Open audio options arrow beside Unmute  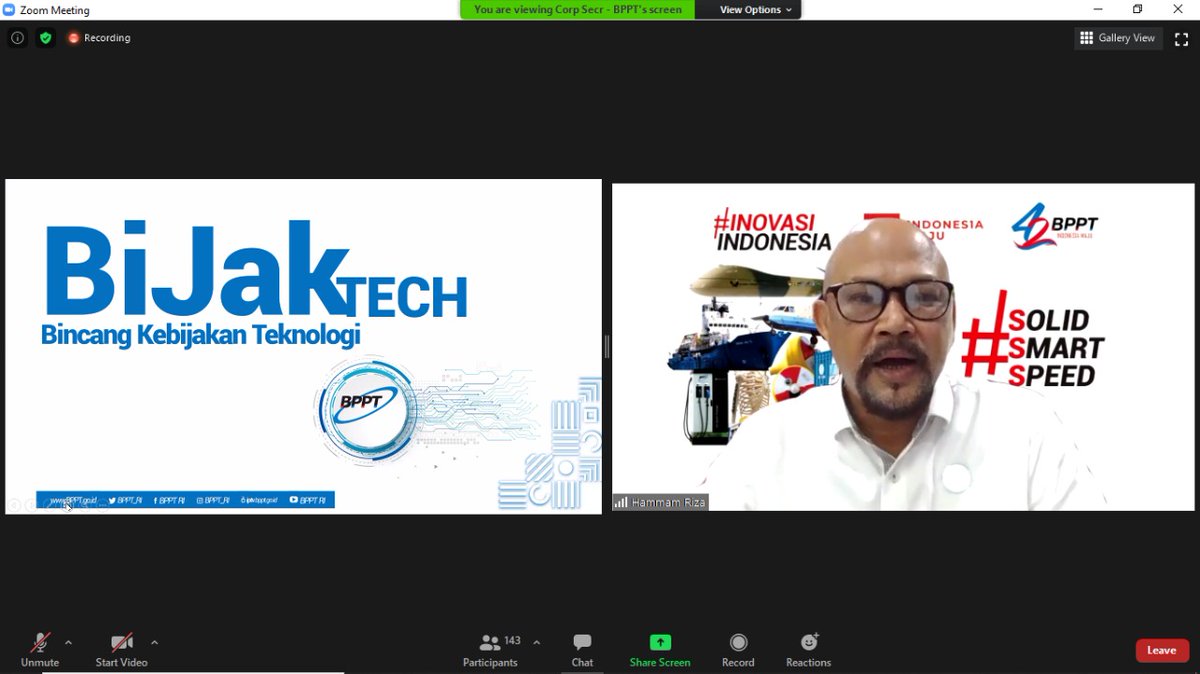tap(68, 643)
